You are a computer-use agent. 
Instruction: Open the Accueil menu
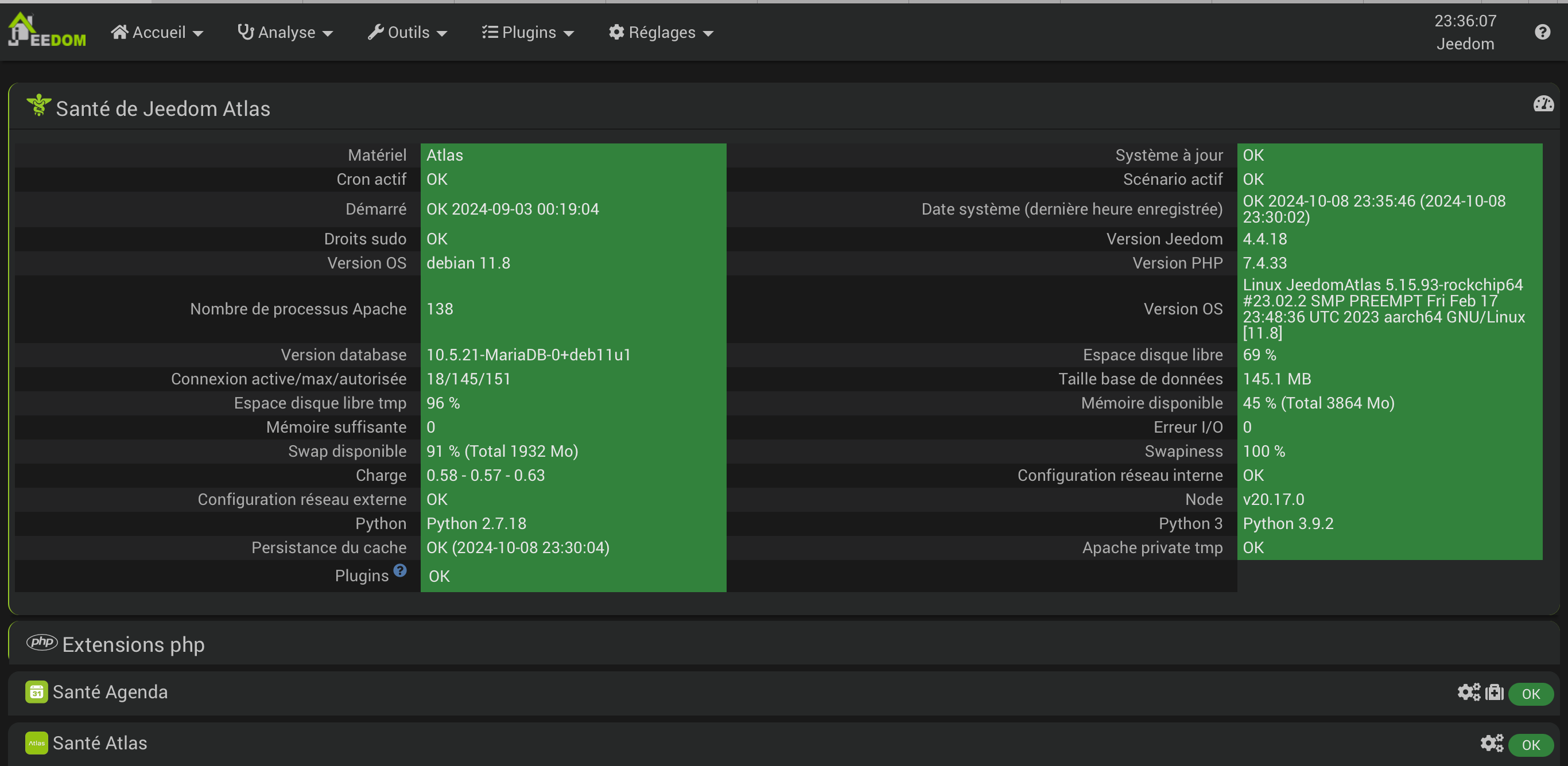(x=157, y=32)
